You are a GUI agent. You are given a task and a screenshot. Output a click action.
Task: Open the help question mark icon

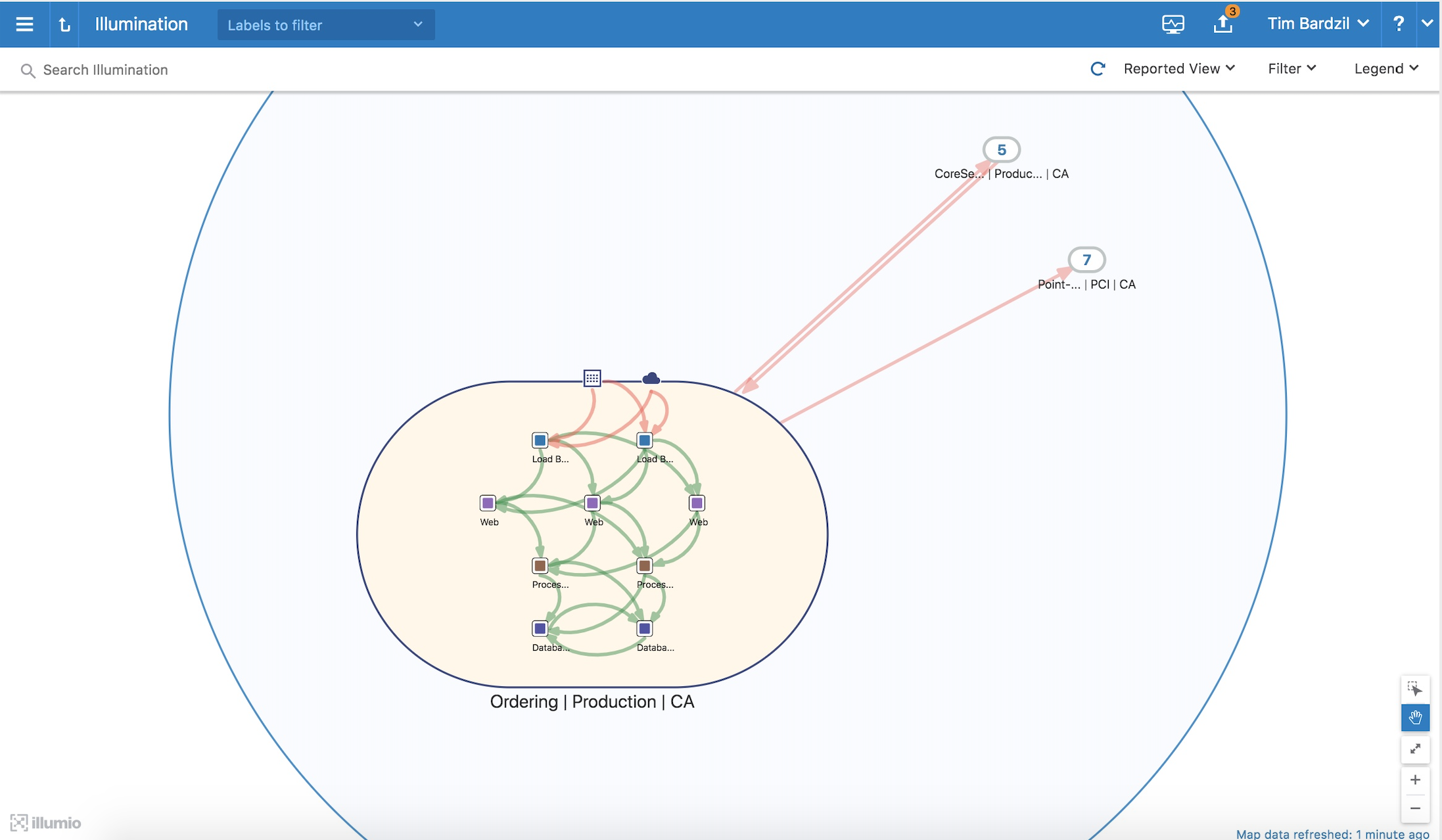(x=1398, y=24)
